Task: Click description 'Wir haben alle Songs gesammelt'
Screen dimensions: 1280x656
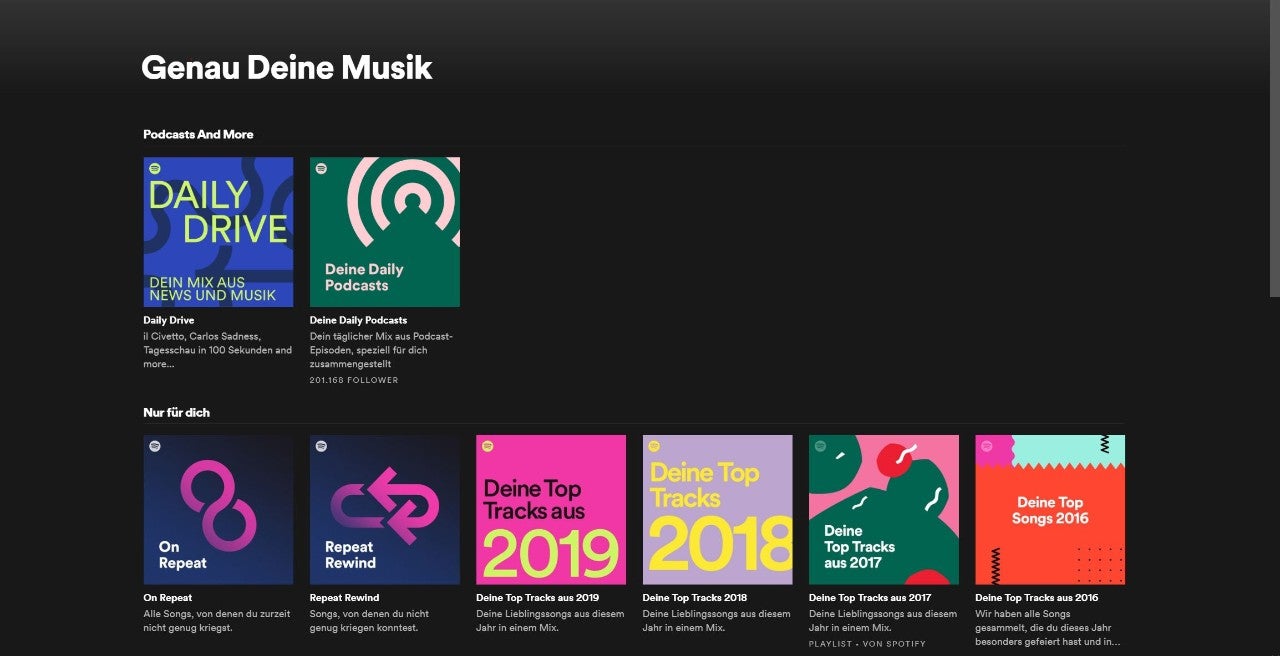Action: 1048,627
